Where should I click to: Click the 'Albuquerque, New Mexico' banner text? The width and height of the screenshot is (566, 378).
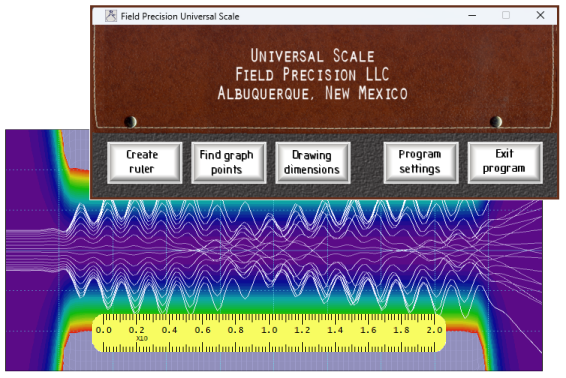313,93
